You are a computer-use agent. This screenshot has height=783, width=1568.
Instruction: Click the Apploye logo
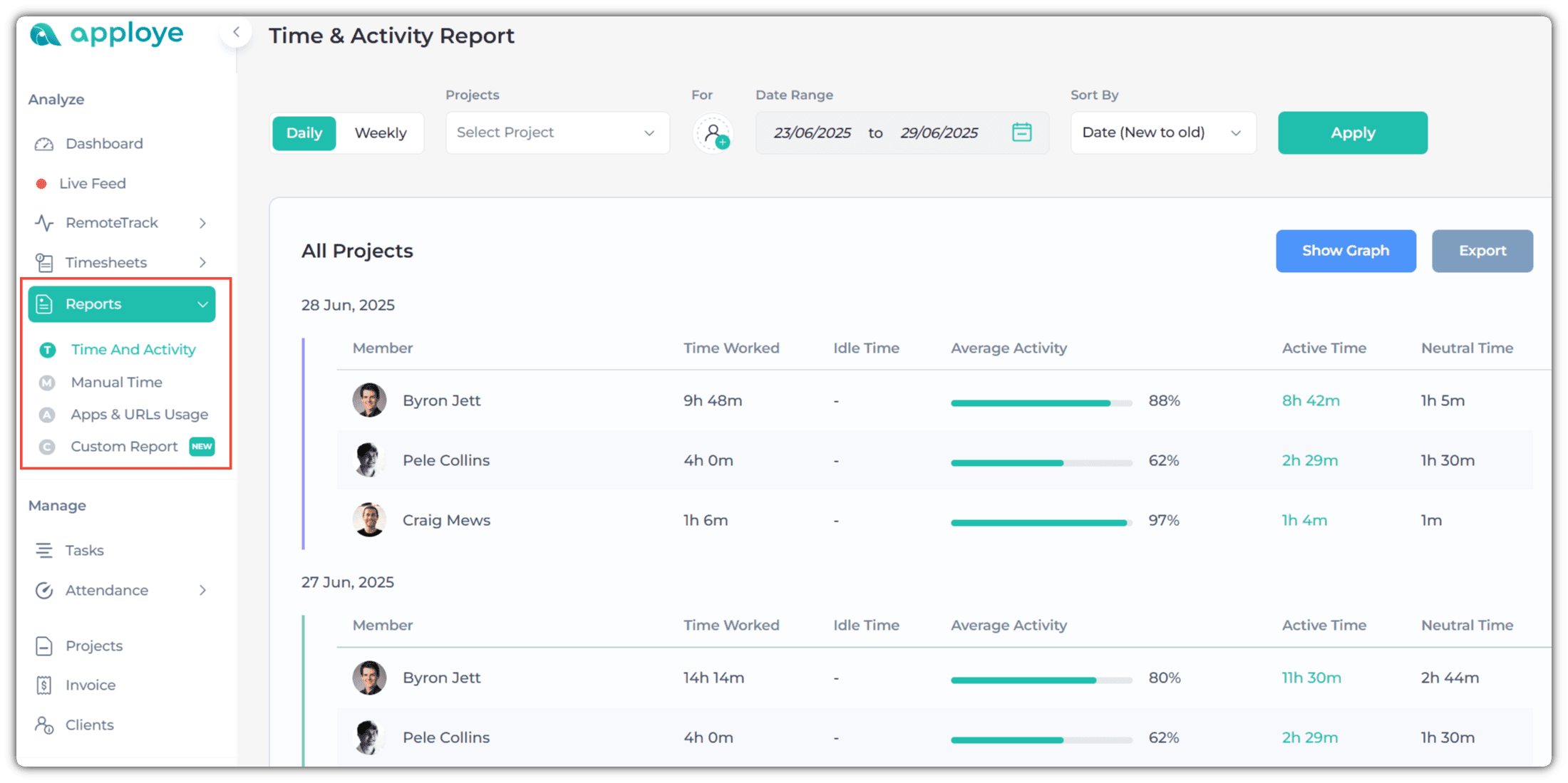[x=107, y=33]
